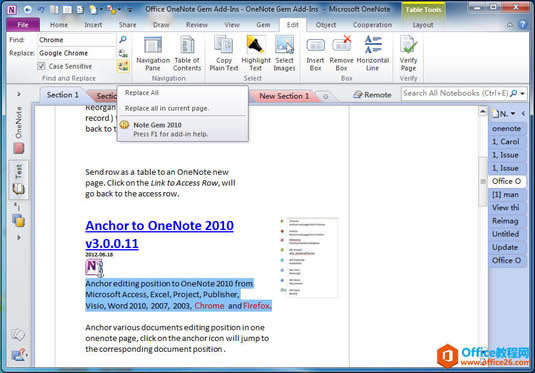Viewport: 535px width, 373px height.
Task: Click the page scroll up arrow
Action: [482, 111]
